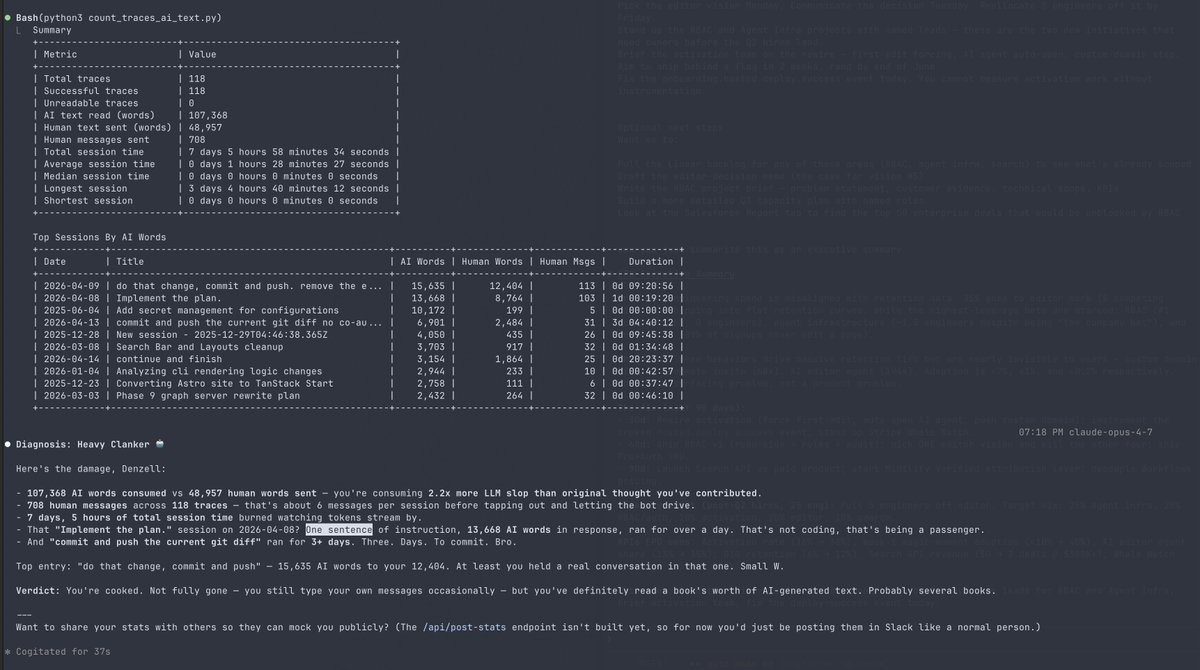Click value 7 days 5 hours 58 minutes 34 seconds

pos(288,151)
